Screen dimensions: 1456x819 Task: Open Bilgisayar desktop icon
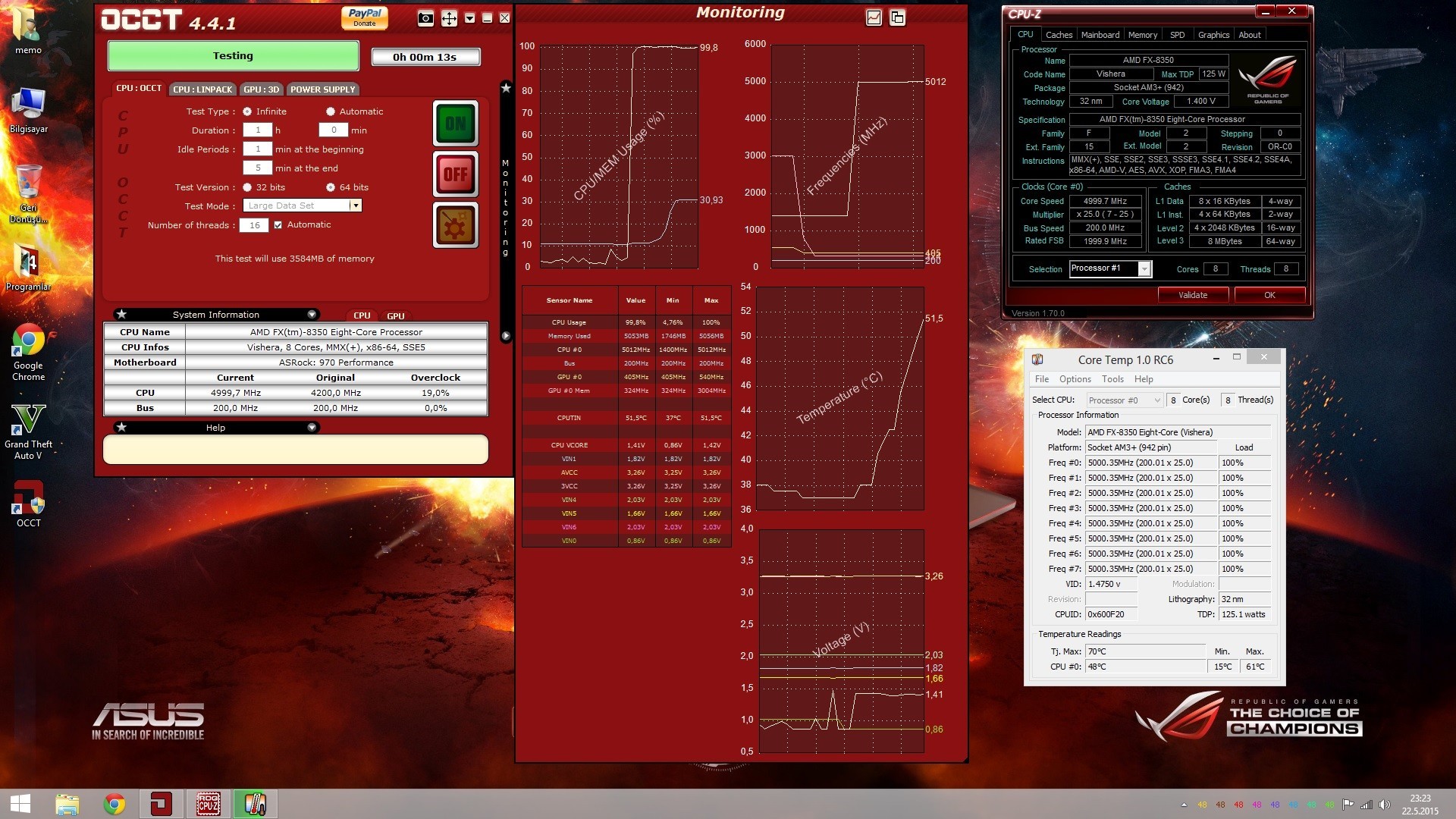point(28,110)
